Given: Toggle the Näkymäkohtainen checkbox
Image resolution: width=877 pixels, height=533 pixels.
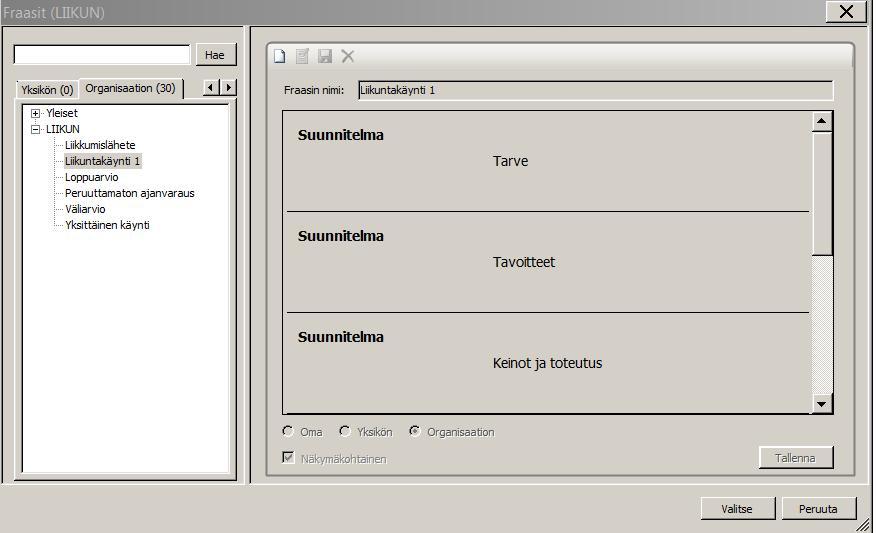Looking at the screenshot, I should pyautogui.click(x=289, y=458).
